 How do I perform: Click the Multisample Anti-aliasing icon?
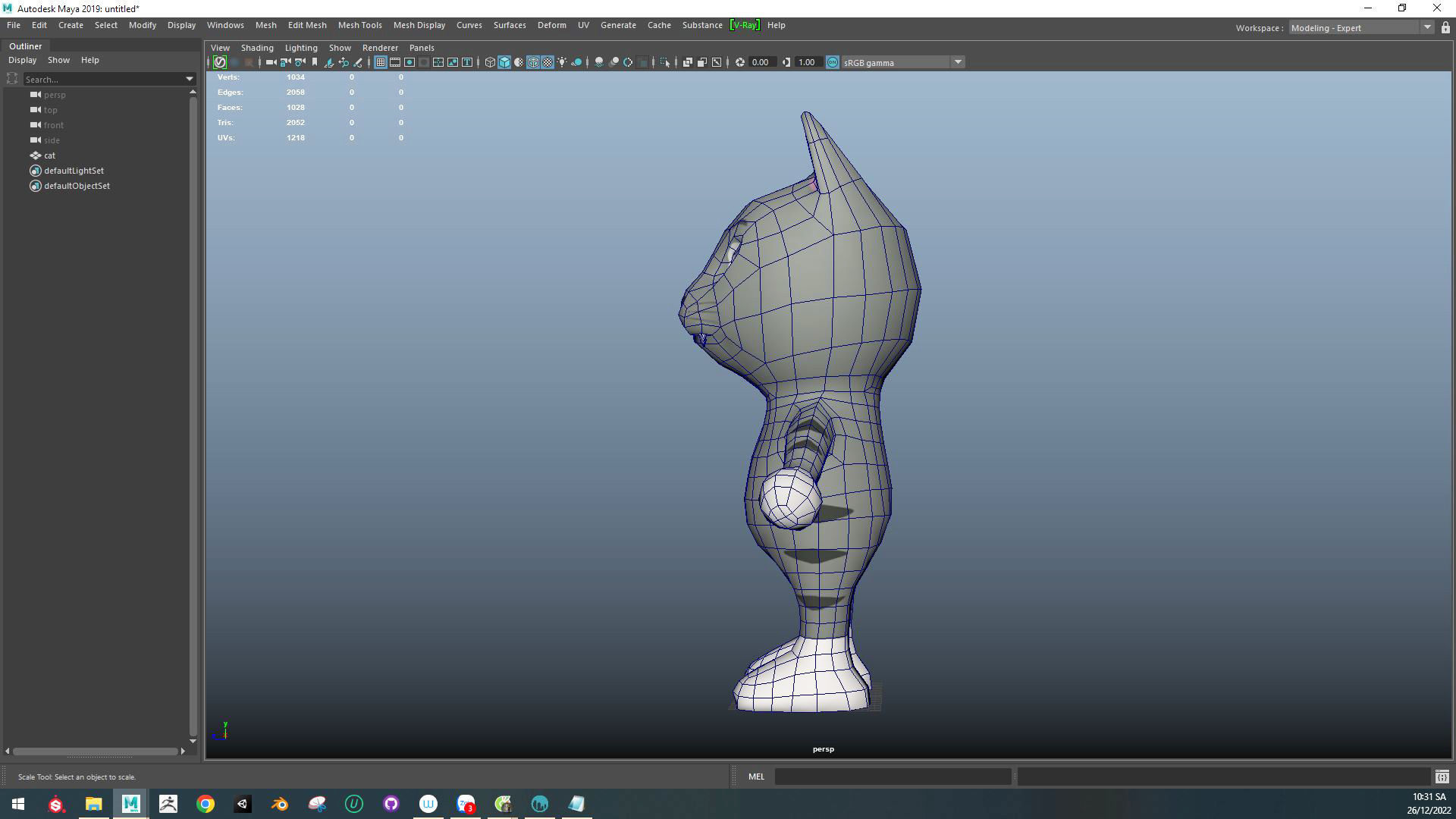pyautogui.click(x=628, y=62)
